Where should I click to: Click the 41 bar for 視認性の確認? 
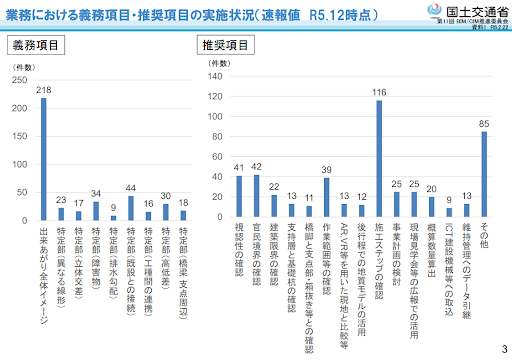click(239, 196)
